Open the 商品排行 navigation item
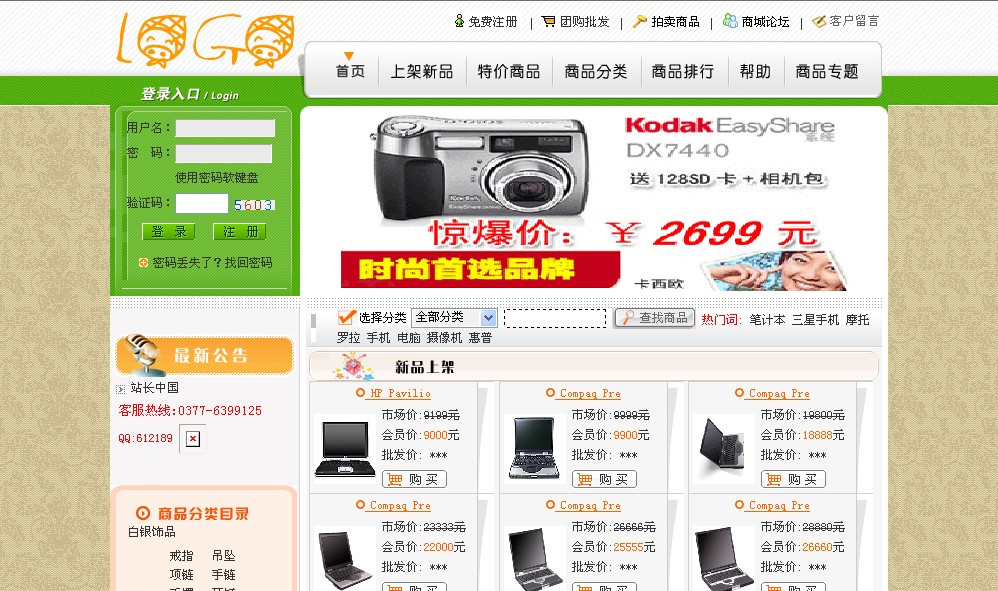 coord(682,71)
